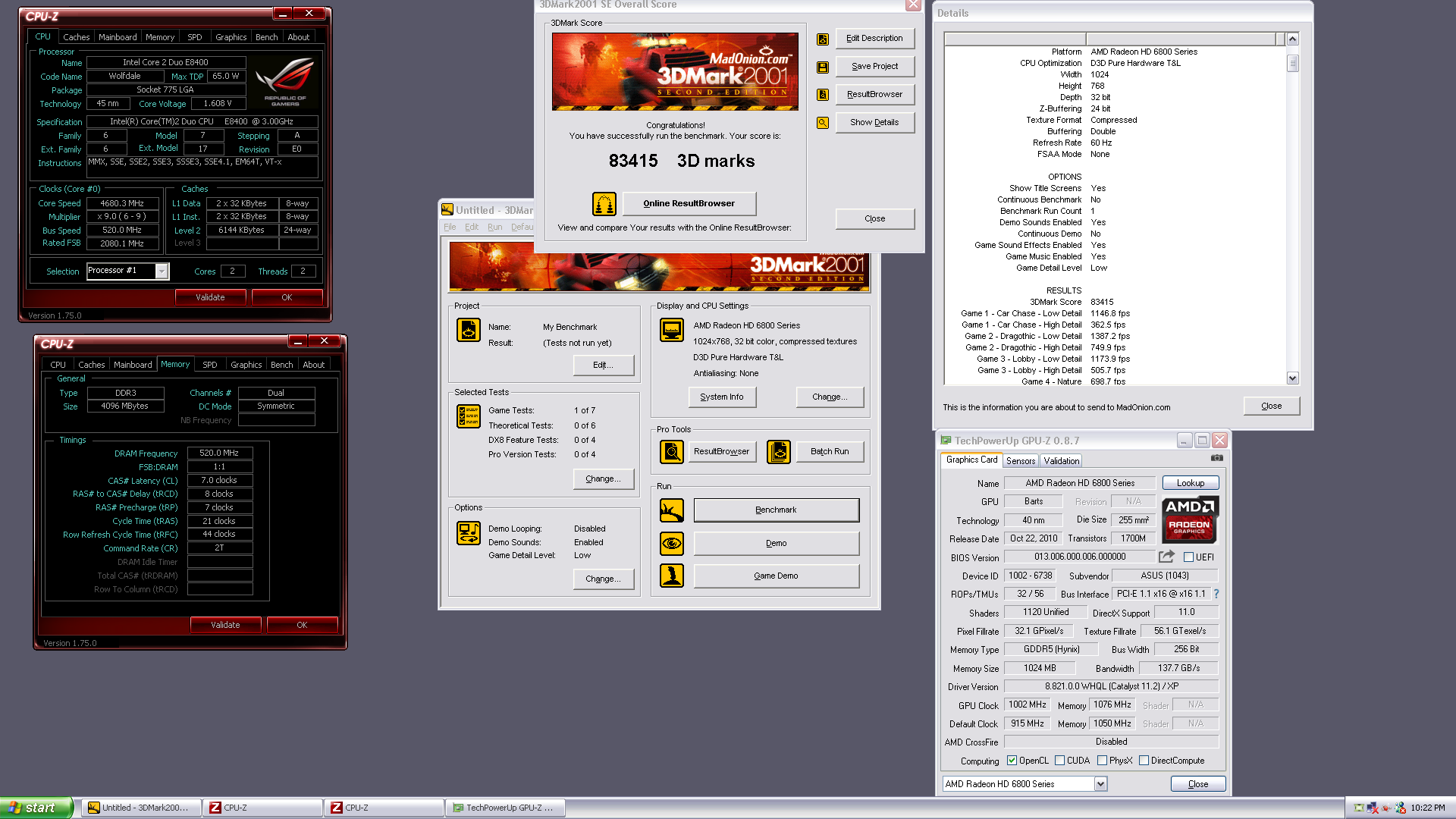Click the first CPU-Z taskbar item
Screen dimensions: 1456x819
click(x=262, y=808)
